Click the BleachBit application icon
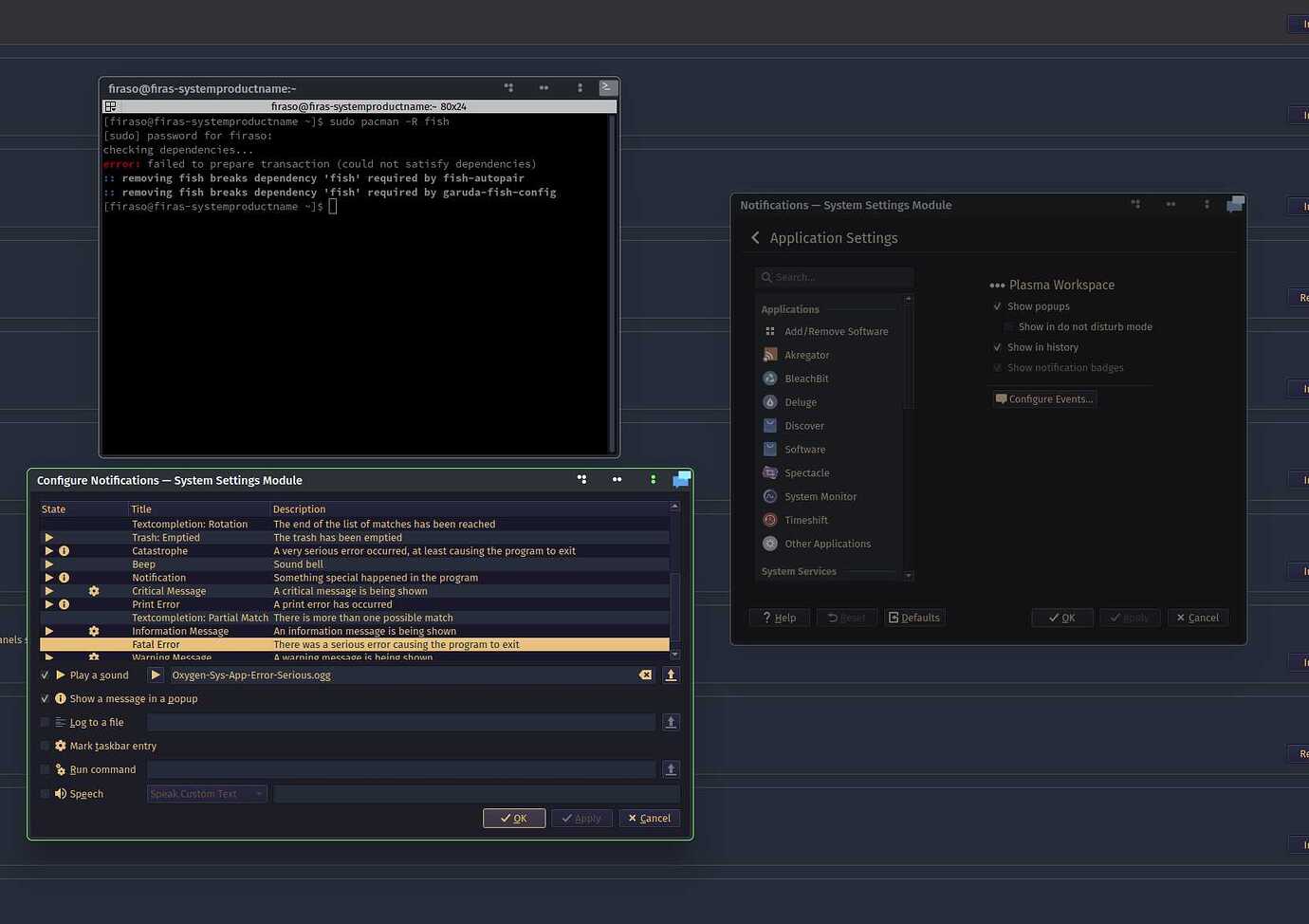Image resolution: width=1309 pixels, height=924 pixels. coord(769,378)
